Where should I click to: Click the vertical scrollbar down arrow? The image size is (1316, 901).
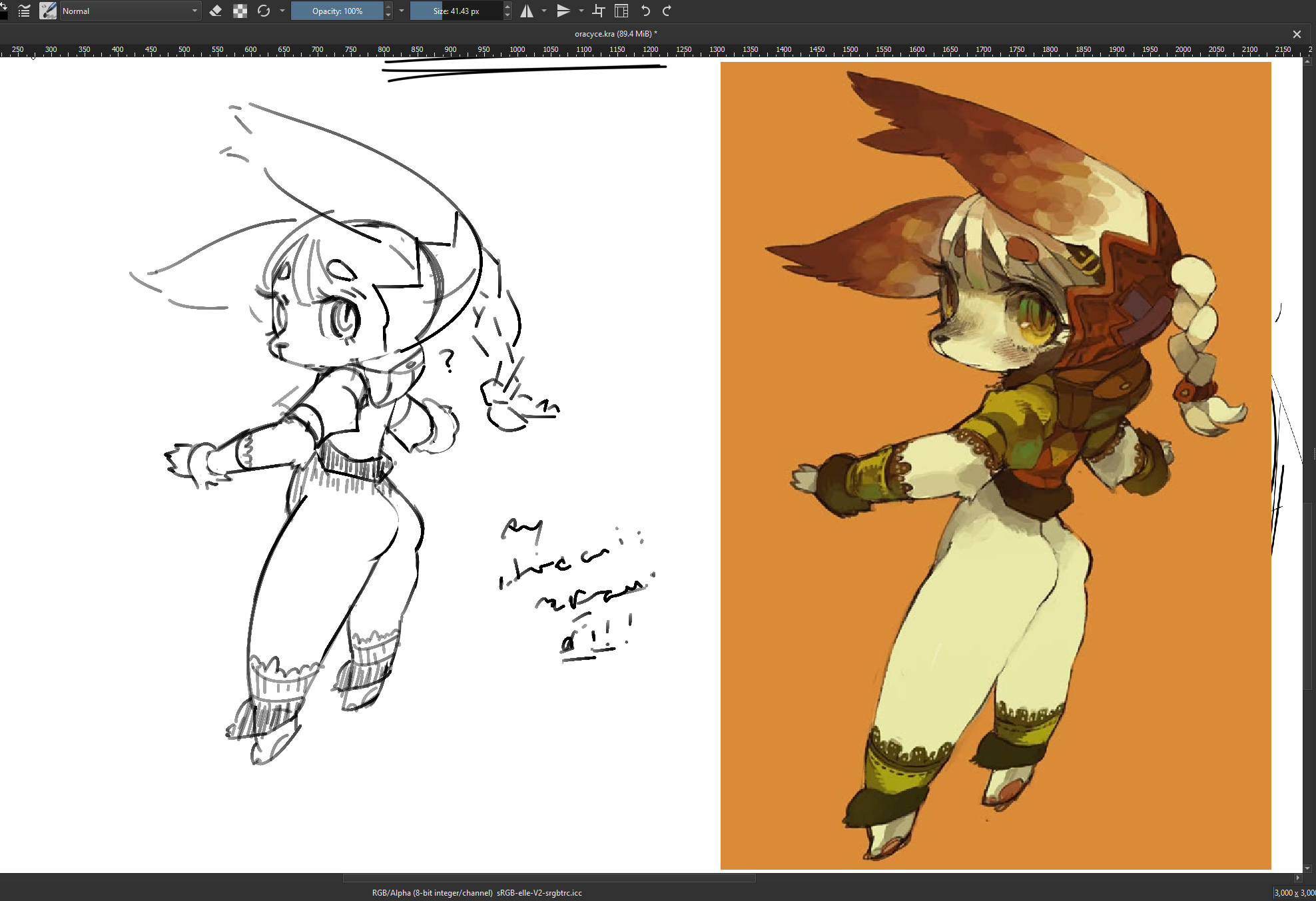click(x=1308, y=868)
